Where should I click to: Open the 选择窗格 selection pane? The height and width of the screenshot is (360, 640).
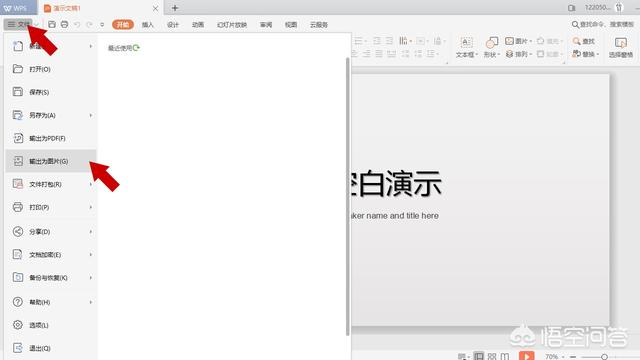621,47
